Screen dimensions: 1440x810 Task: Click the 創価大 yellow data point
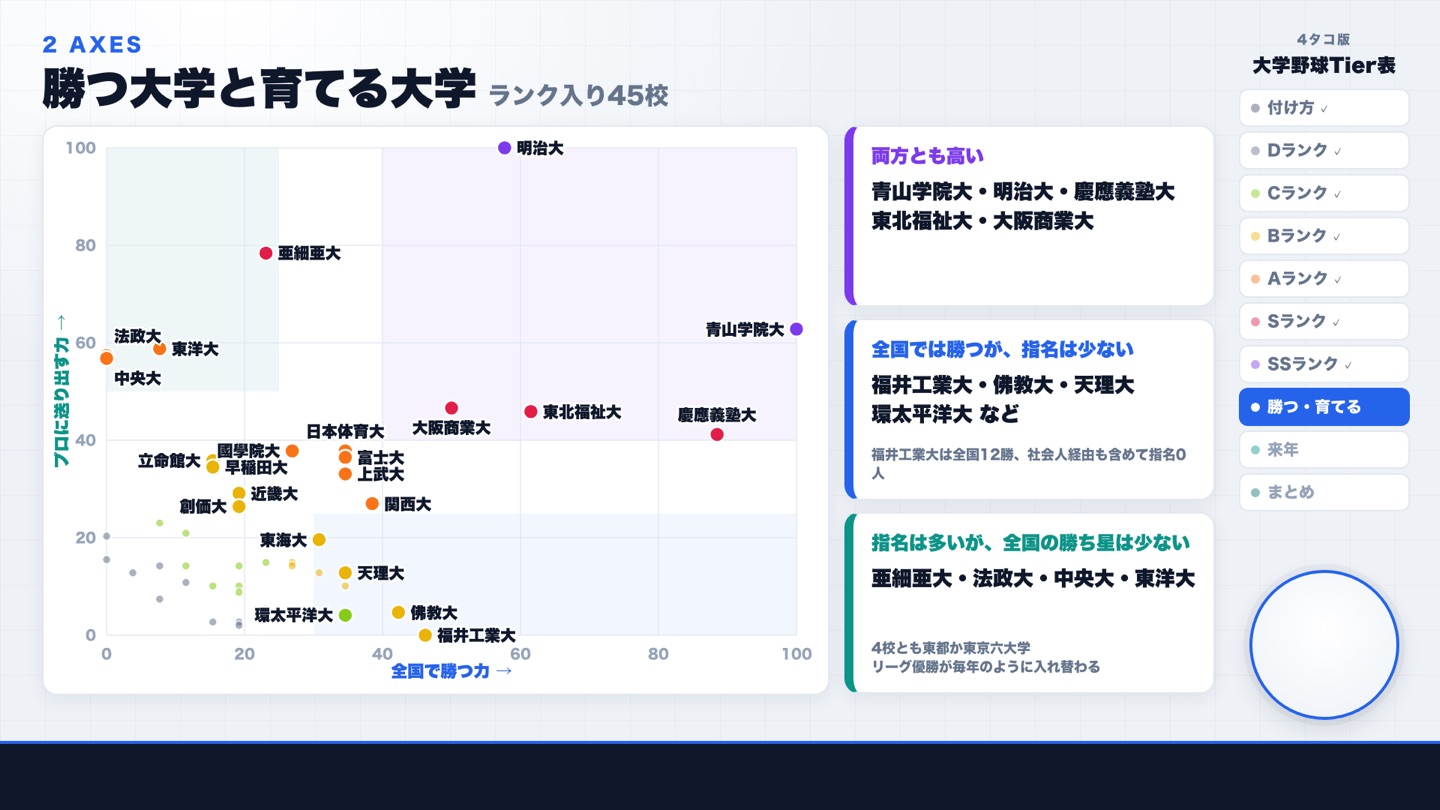tap(239, 507)
